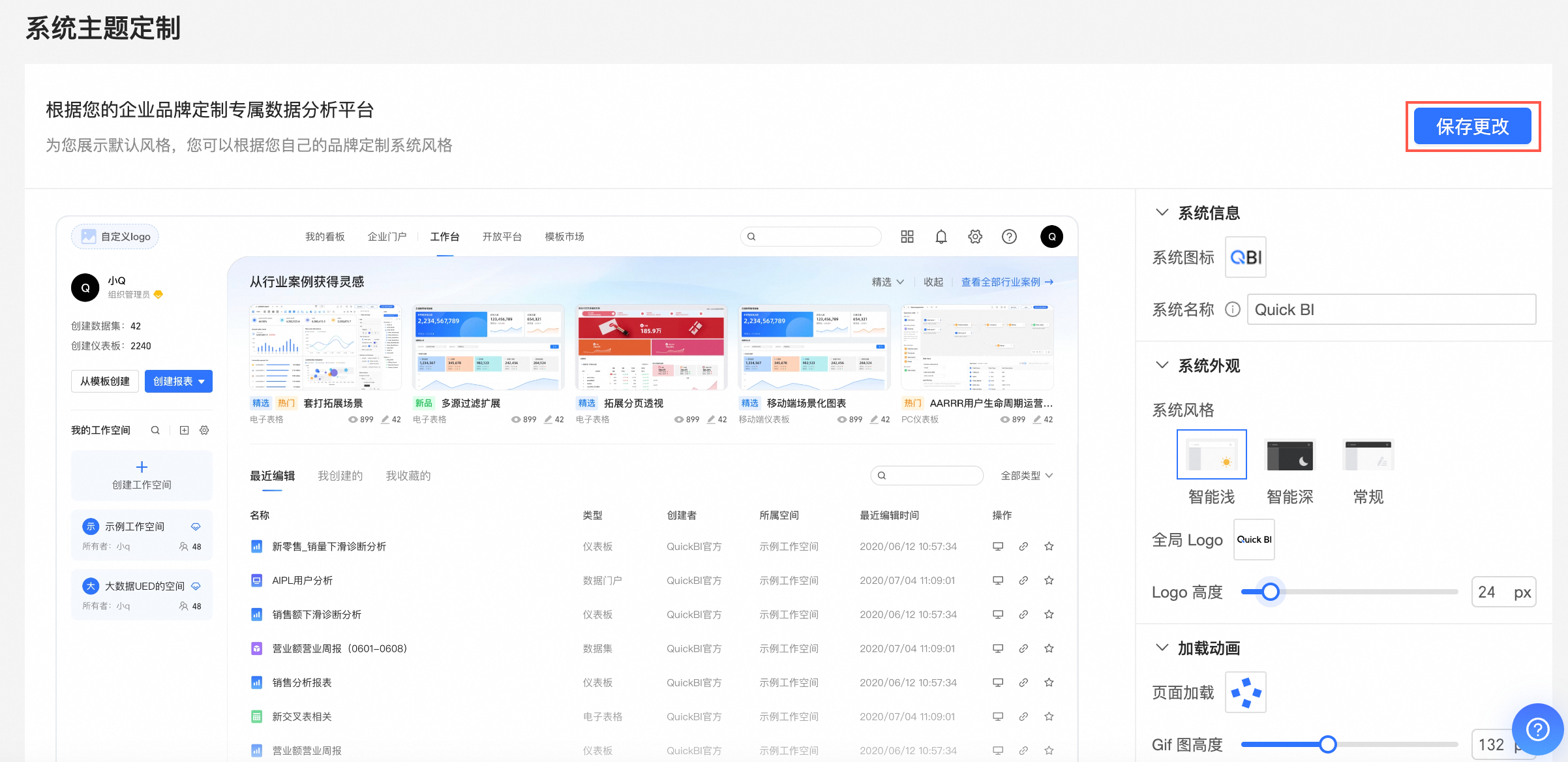Click the 保存更改 button
The image size is (1568, 762).
1472,127
